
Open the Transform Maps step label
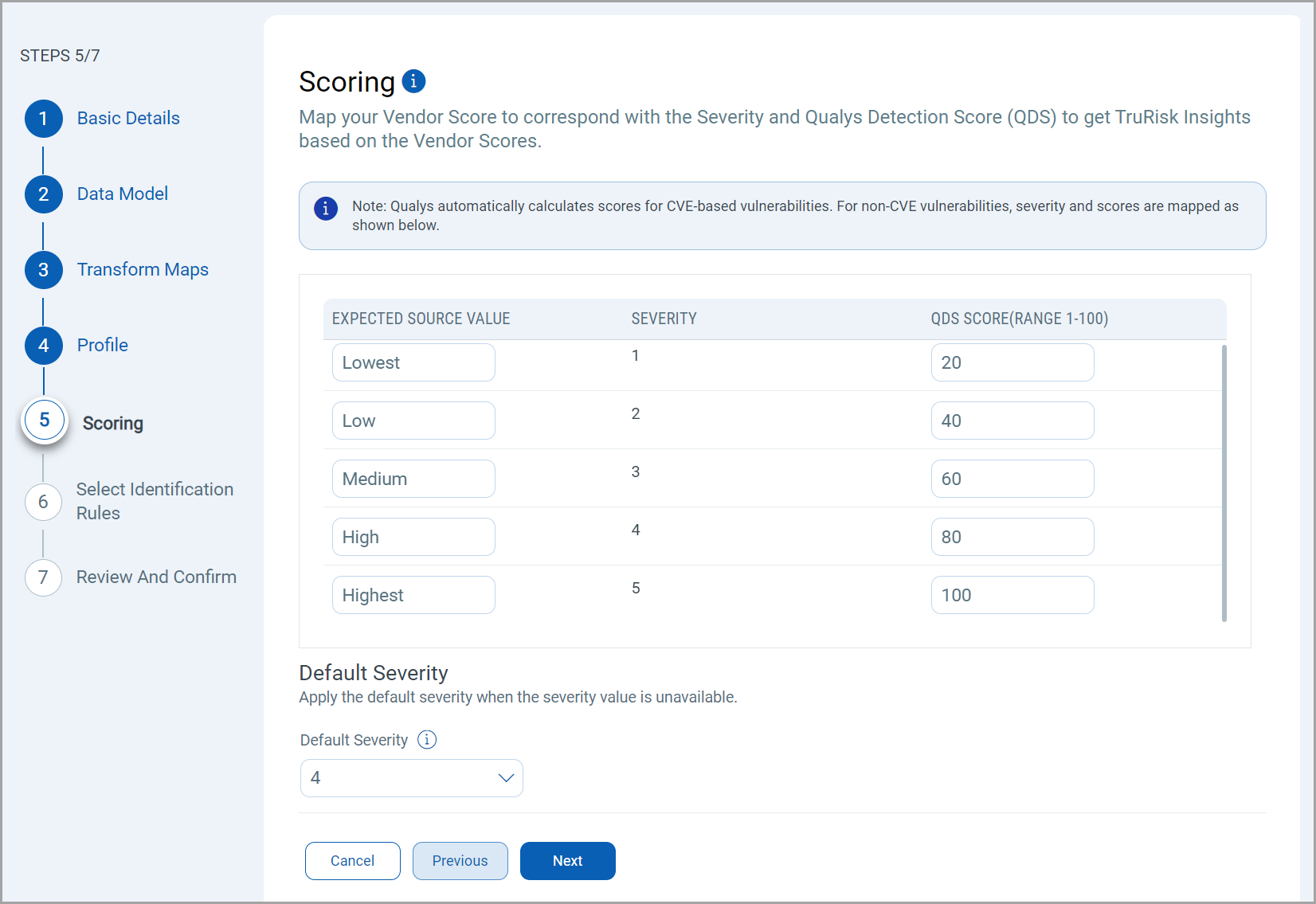click(x=143, y=270)
